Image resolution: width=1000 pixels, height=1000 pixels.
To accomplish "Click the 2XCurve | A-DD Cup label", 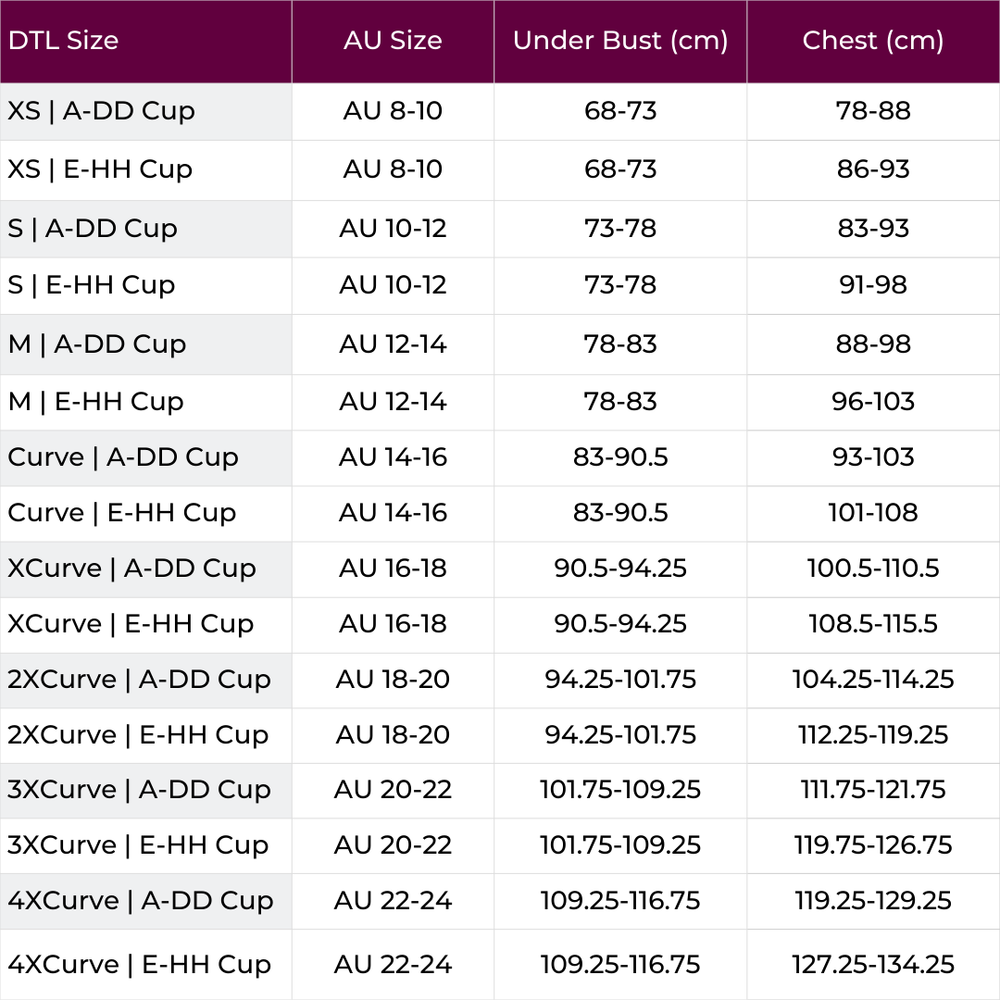I will [139, 680].
